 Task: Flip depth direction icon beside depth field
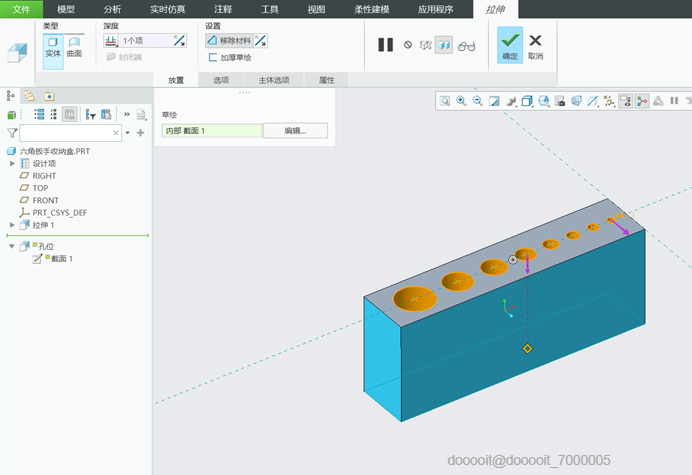(179, 41)
